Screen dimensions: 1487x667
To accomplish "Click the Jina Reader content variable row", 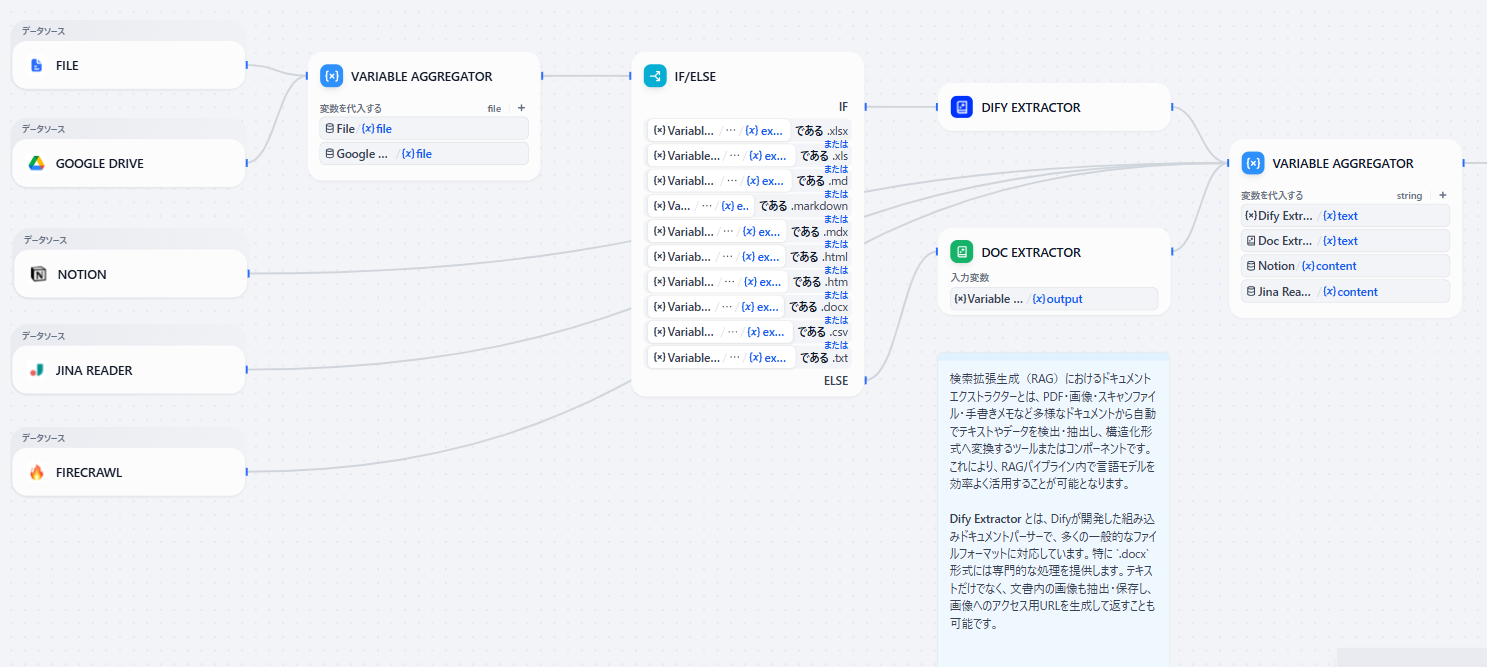I will point(1344,292).
